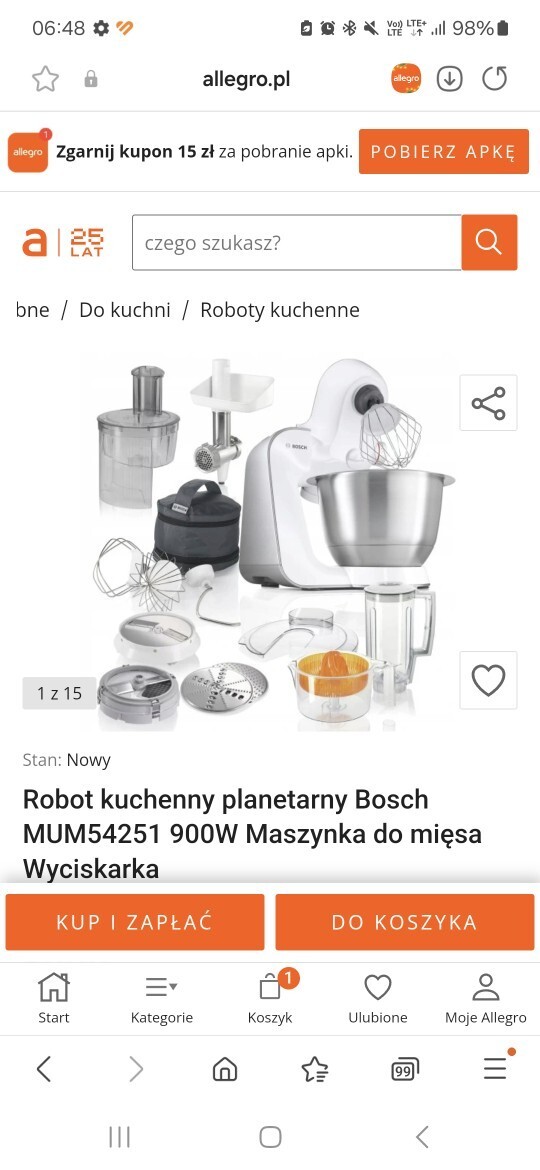The image size is (540, 1170).
Task: Tap the padlock site security icon
Action: coord(91,79)
